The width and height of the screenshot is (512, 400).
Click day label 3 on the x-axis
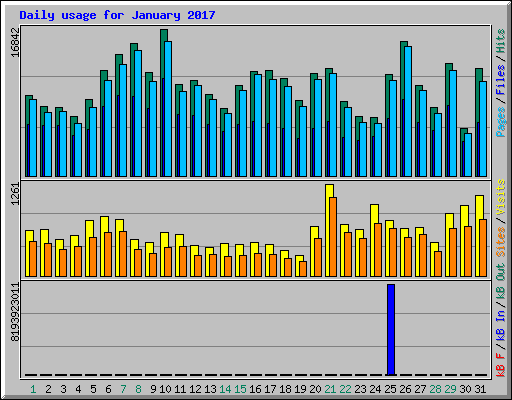click(x=63, y=389)
